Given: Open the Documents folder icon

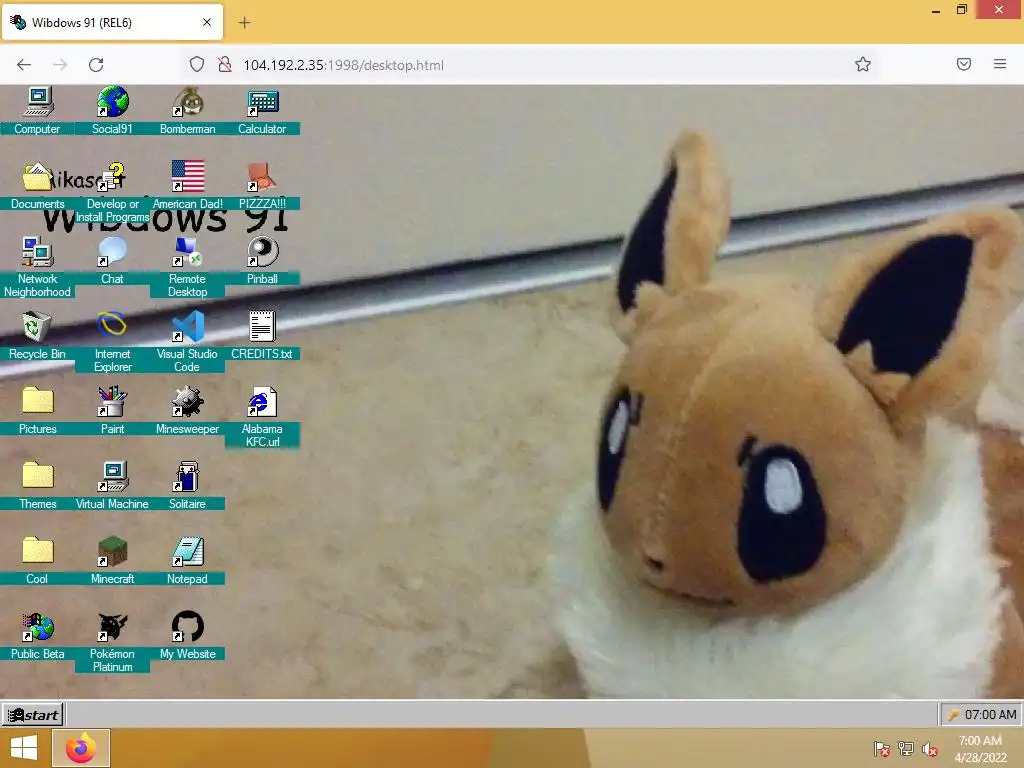Looking at the screenshot, I should pyautogui.click(x=37, y=185).
